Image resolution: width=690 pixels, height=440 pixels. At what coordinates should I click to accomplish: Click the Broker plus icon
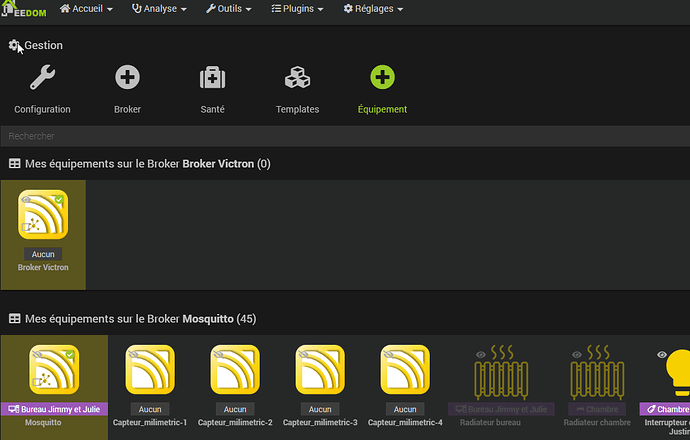127,77
